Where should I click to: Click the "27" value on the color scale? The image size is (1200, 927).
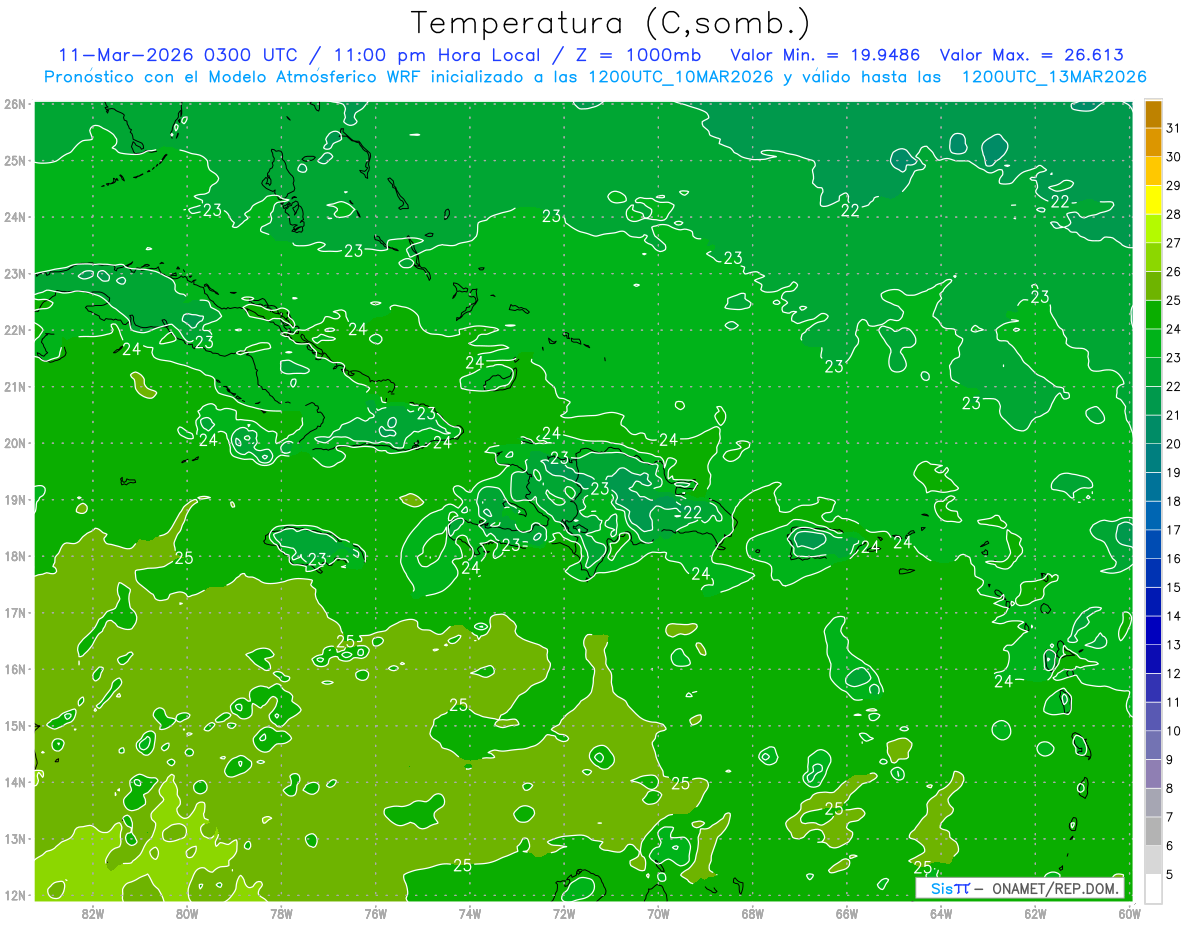tap(1173, 242)
